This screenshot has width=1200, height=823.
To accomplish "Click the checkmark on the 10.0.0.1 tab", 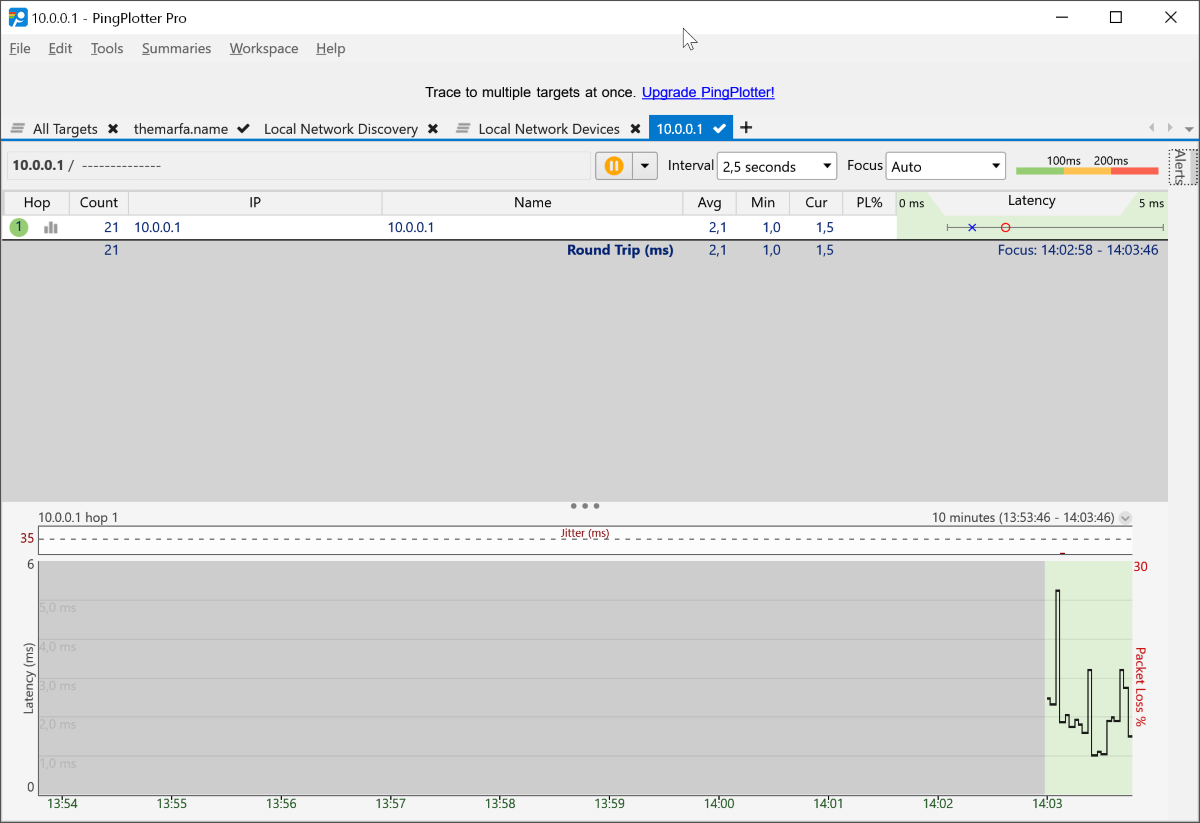I will pyautogui.click(x=719, y=129).
